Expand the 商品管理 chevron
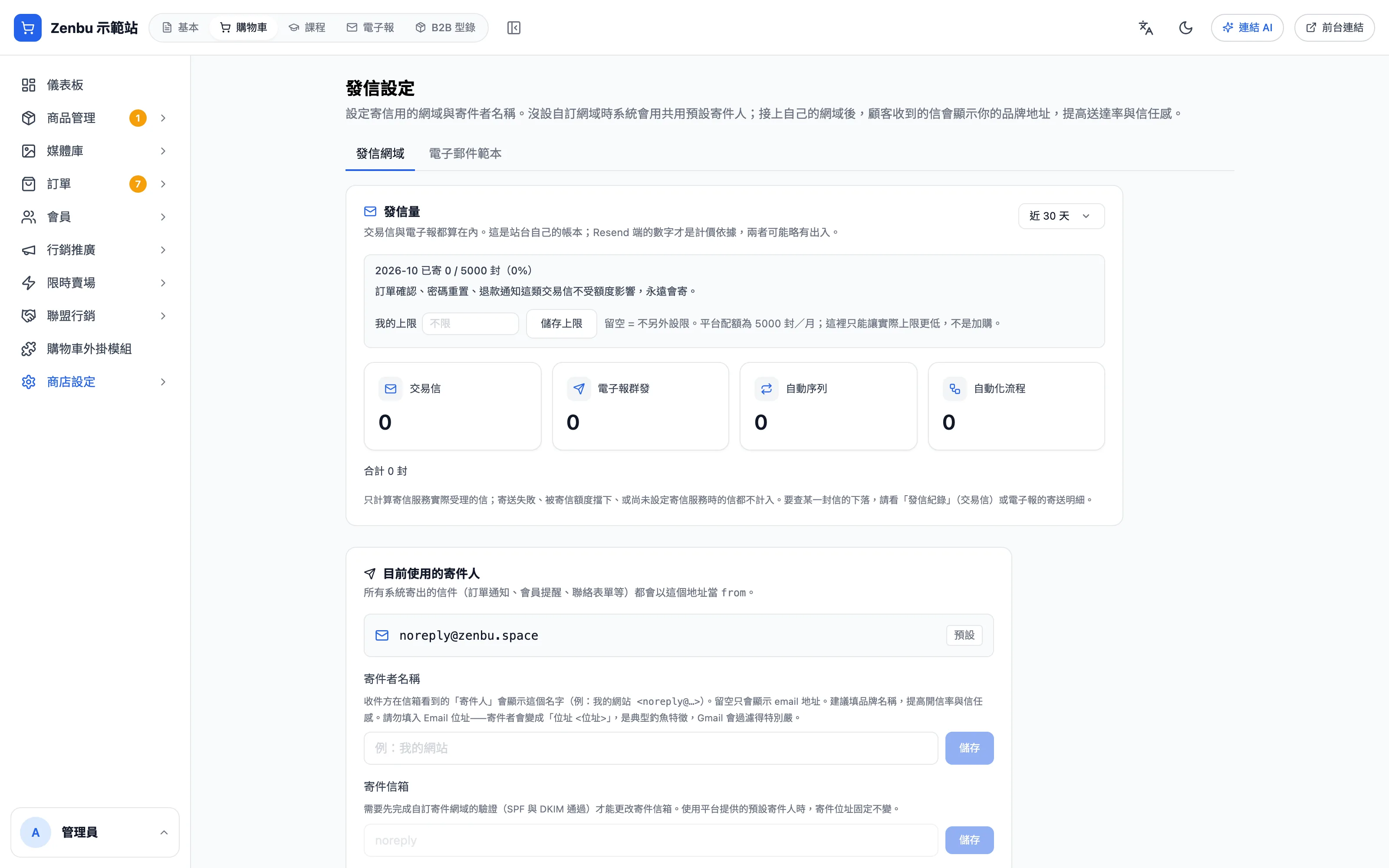Viewport: 1389px width, 868px height. point(163,118)
